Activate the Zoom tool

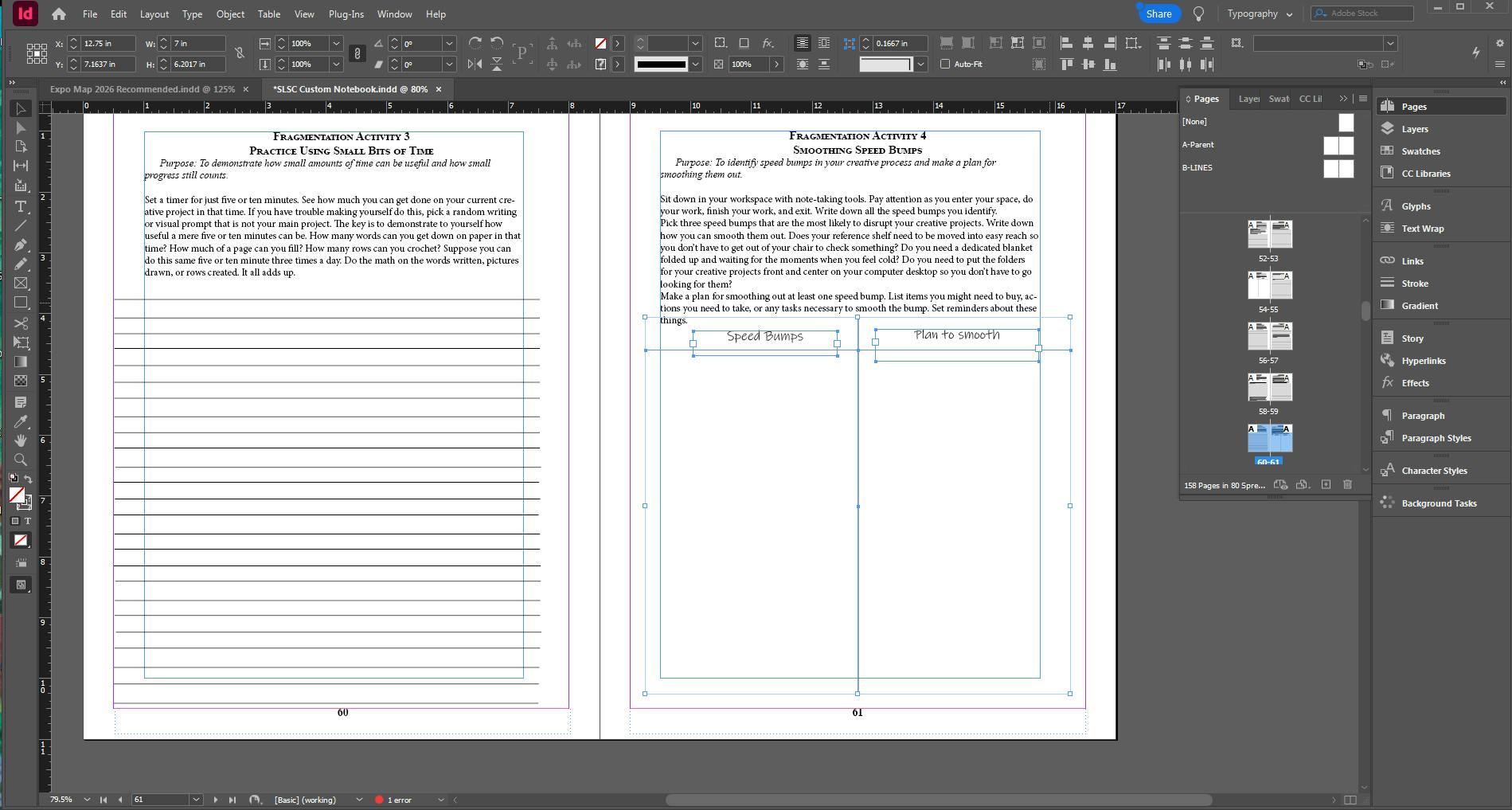pos(21,460)
